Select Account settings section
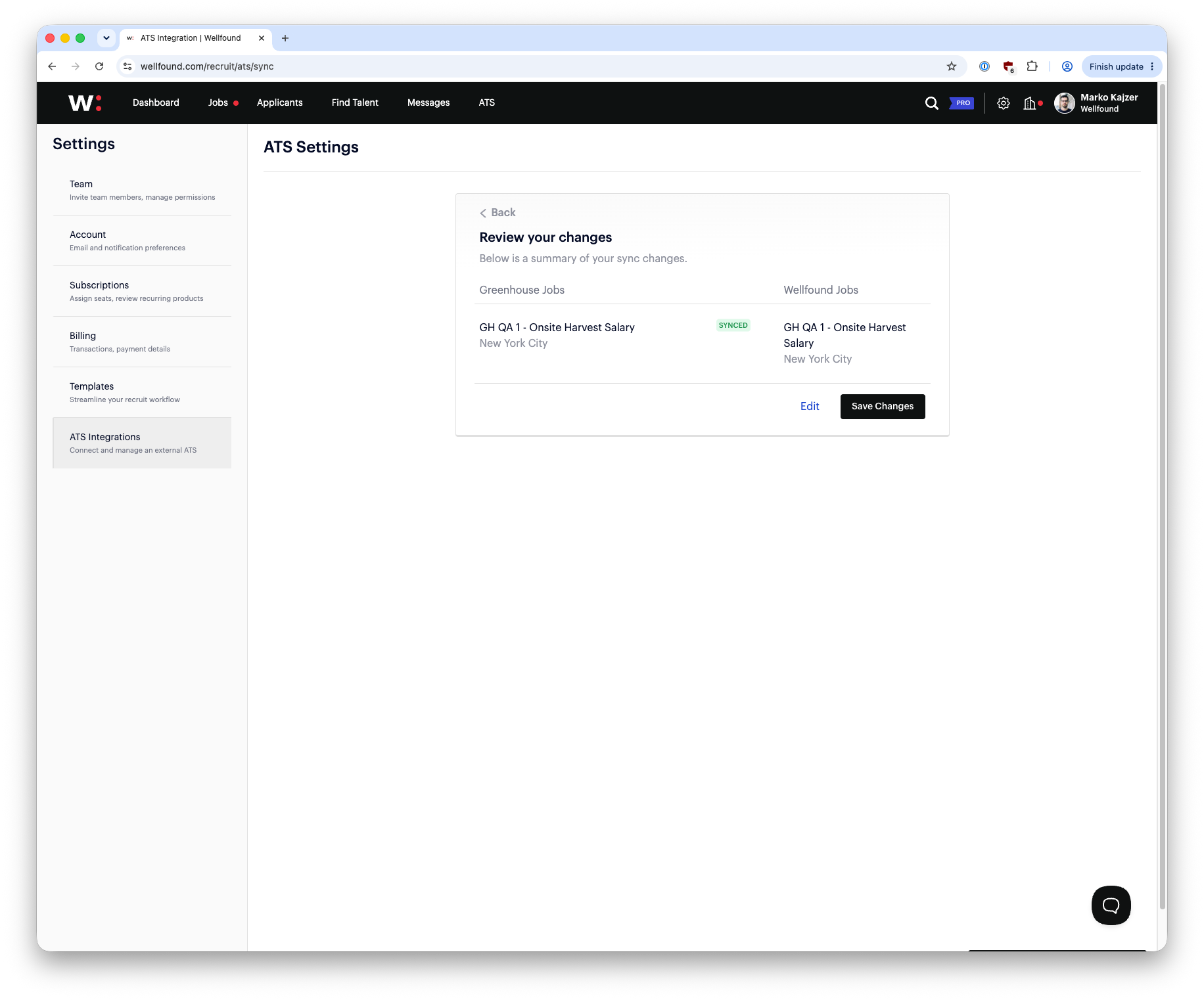Image resolution: width=1204 pixels, height=1000 pixels. coord(142,240)
